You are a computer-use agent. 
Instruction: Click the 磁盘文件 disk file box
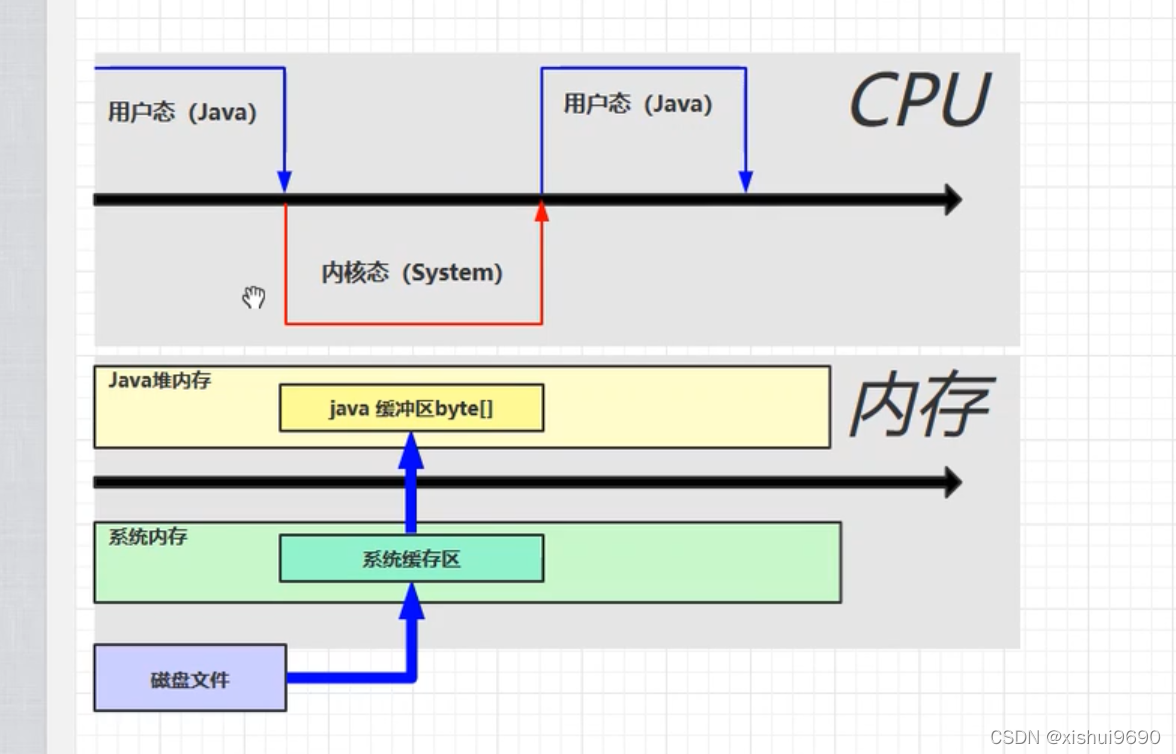pyautogui.click(x=190, y=678)
